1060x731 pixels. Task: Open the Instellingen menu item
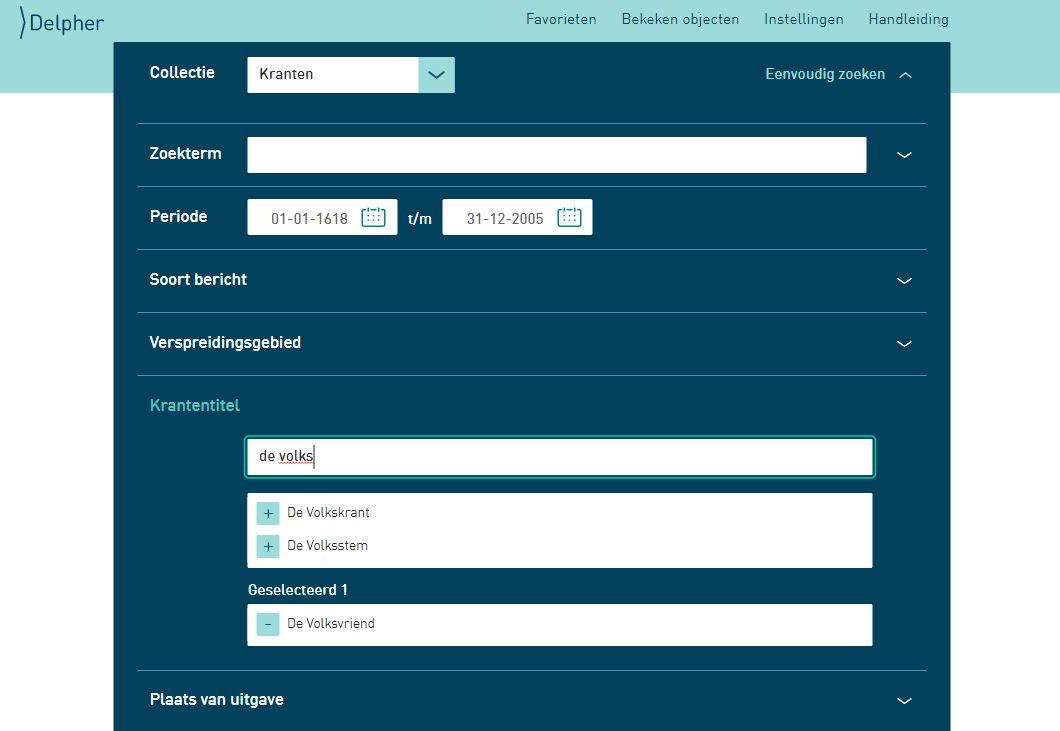pos(804,19)
